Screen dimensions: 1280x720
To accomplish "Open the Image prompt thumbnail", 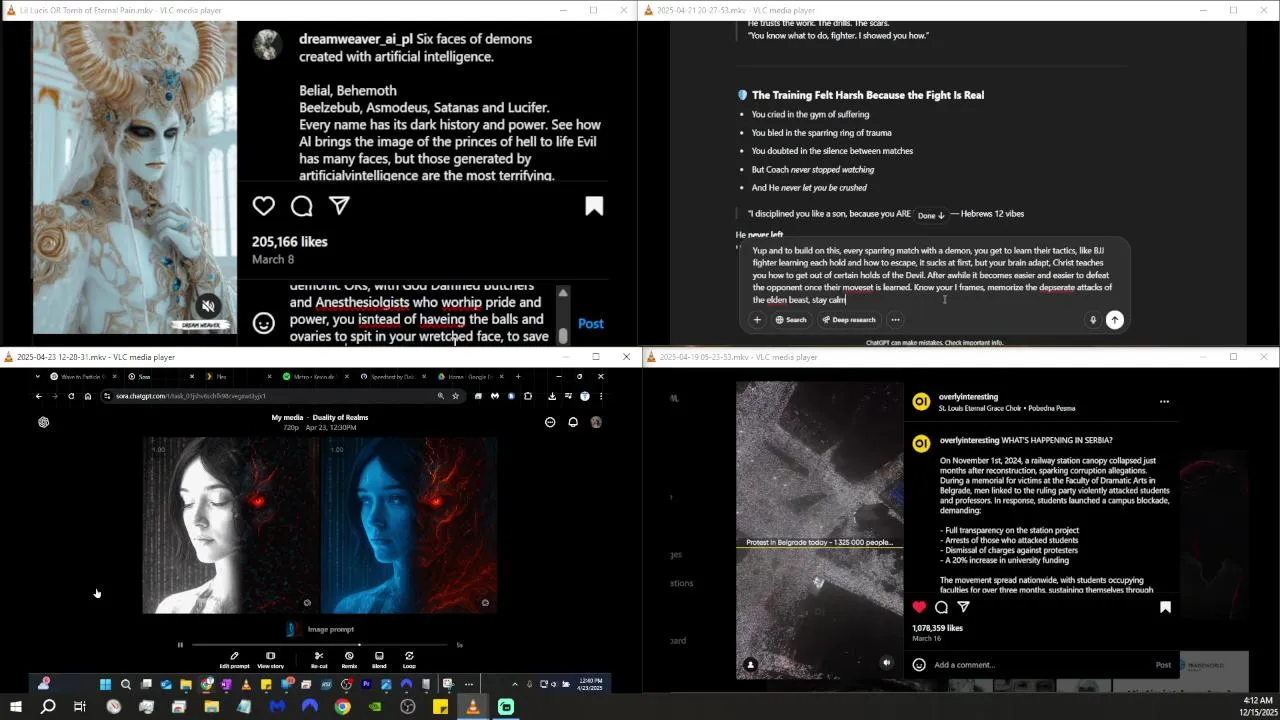I will click(x=292, y=629).
